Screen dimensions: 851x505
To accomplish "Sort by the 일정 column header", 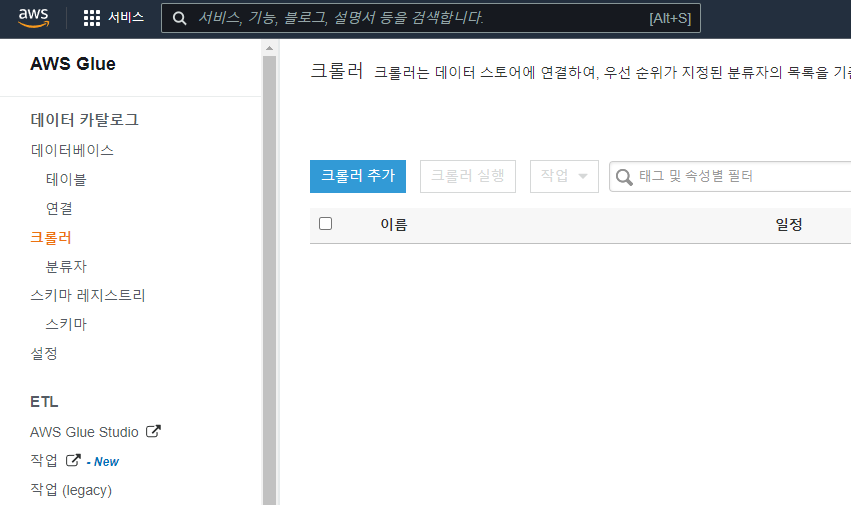I will (x=789, y=224).
